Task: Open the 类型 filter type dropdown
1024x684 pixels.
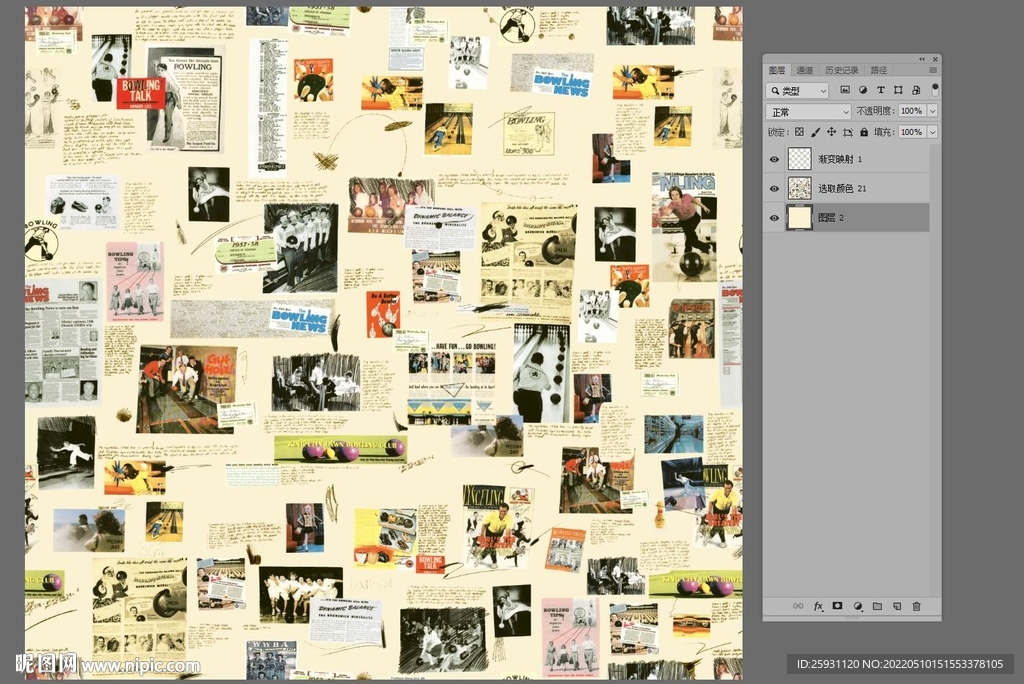Action: pyautogui.click(x=798, y=91)
